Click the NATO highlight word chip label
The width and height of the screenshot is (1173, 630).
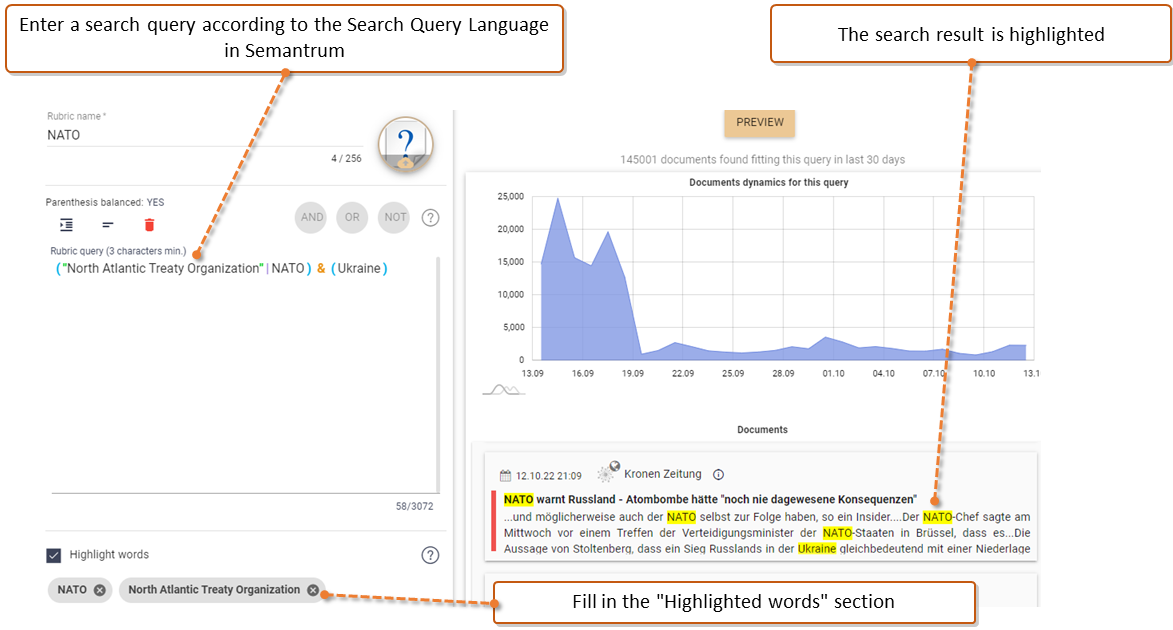pos(72,590)
